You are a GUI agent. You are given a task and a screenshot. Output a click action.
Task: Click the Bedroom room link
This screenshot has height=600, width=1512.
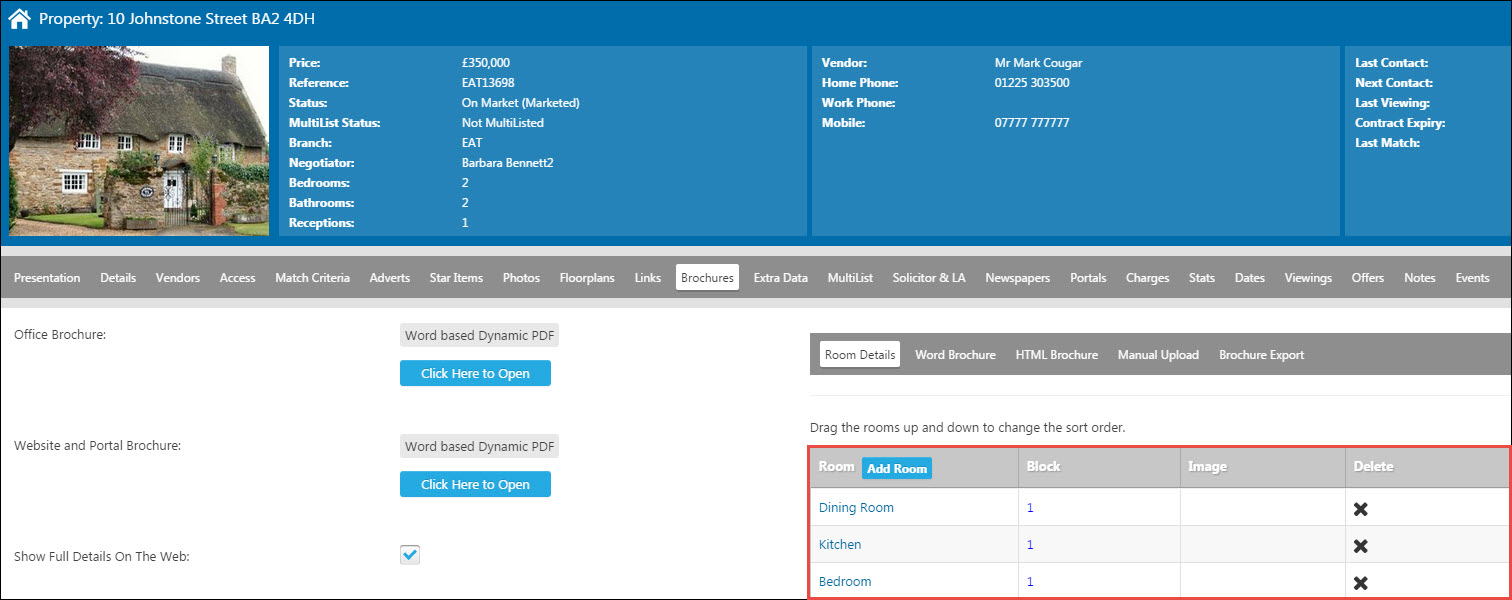click(x=845, y=582)
